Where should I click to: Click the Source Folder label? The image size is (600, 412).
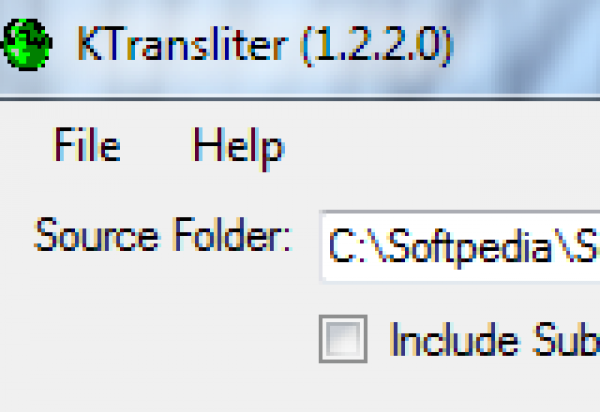162,238
